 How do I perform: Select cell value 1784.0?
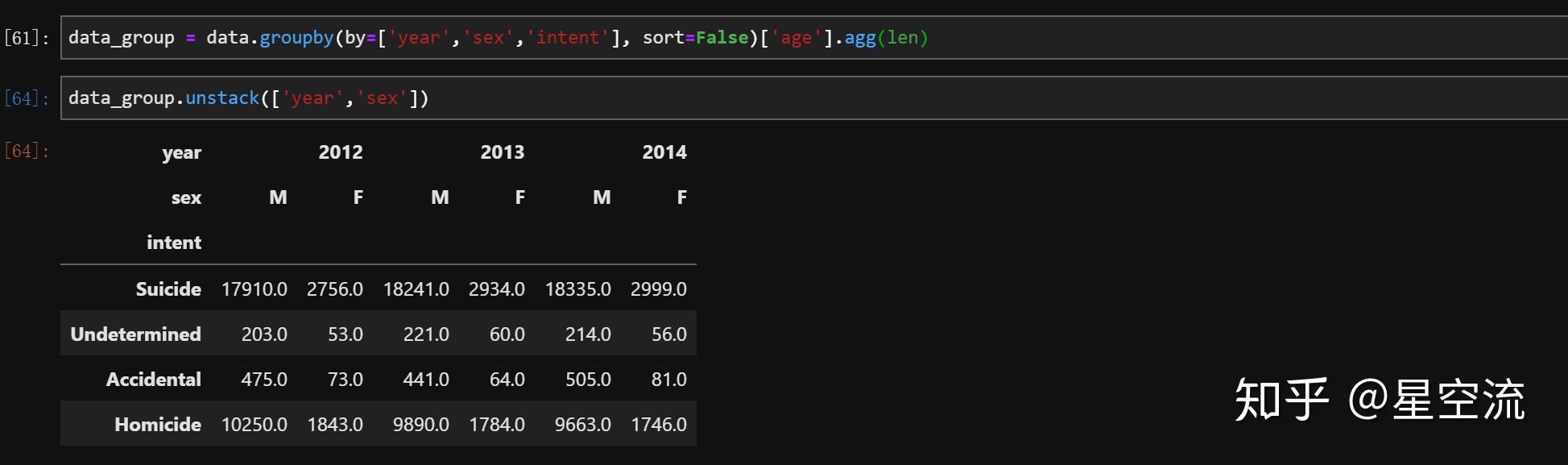coord(497,425)
